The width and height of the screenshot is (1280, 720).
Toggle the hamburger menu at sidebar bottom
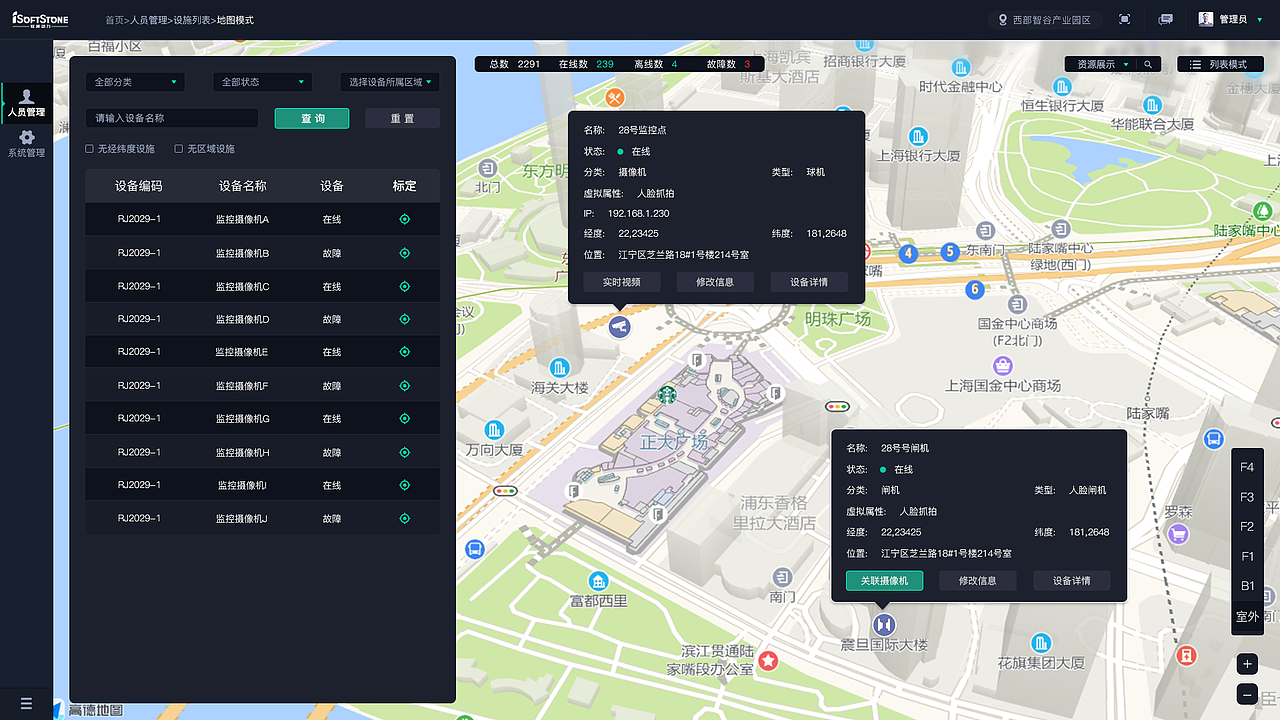27,703
